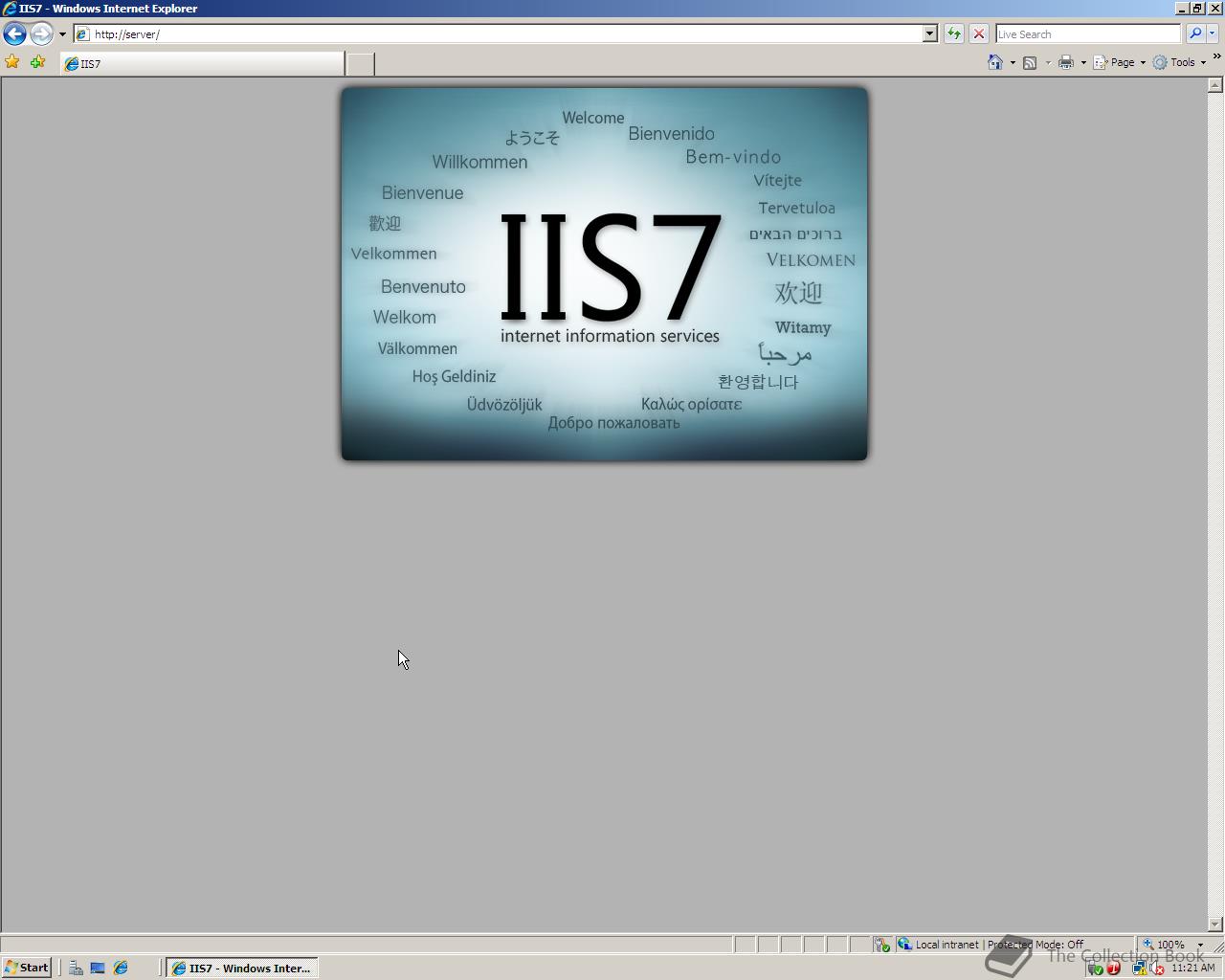The height and width of the screenshot is (980, 1225).
Task: Click the zoom level 100% button
Action: [x=1164, y=945]
